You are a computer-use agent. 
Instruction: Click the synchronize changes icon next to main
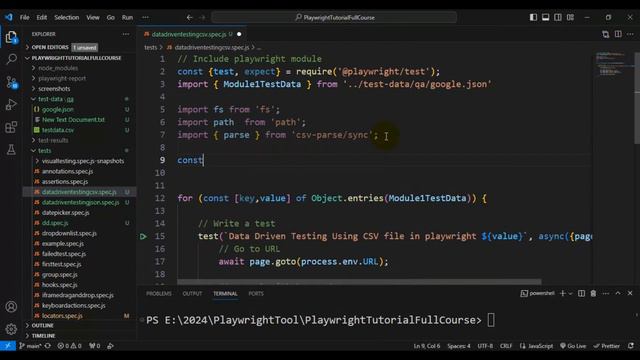coord(48,346)
